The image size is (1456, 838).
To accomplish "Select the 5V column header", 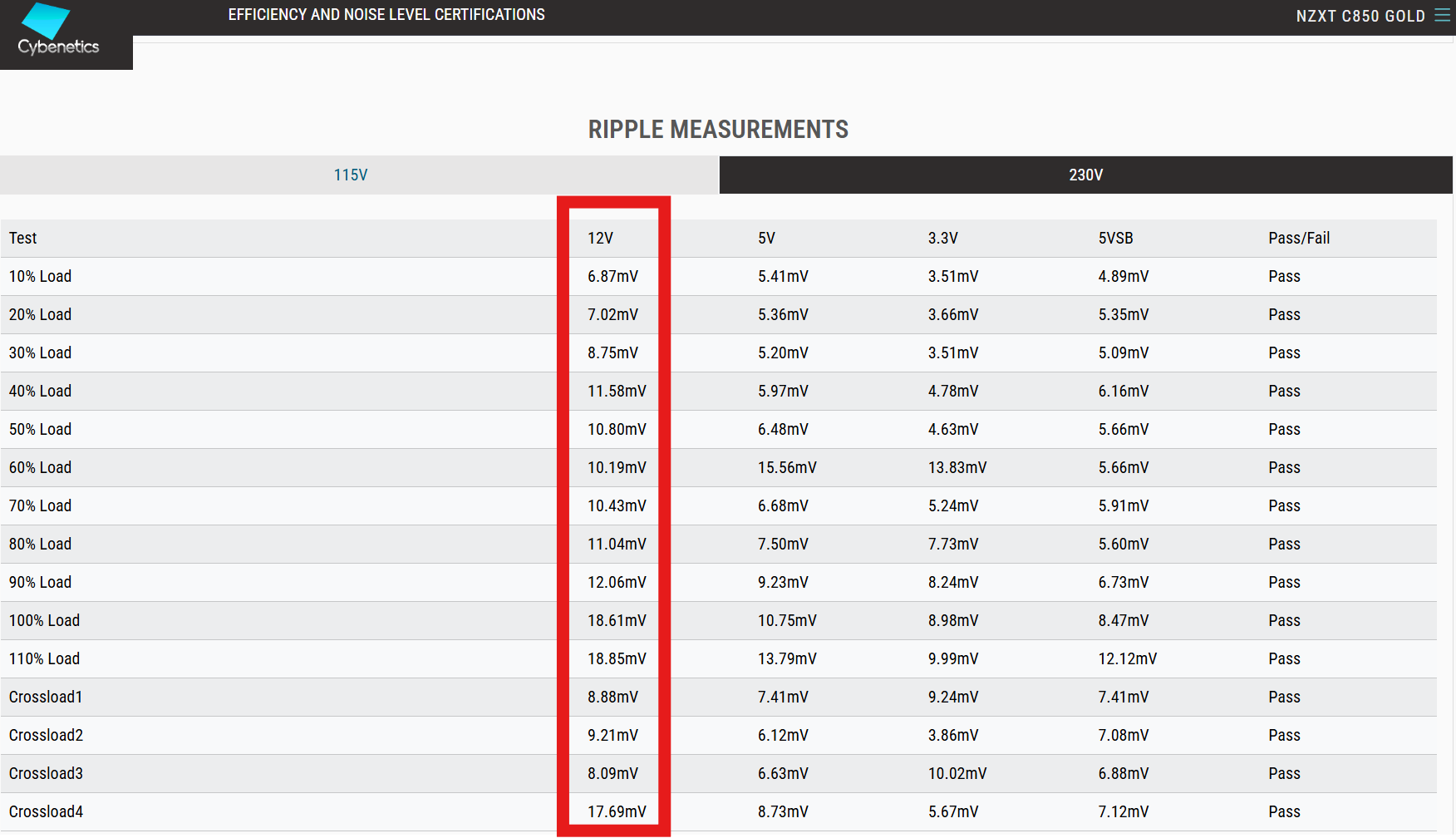I will (766, 239).
